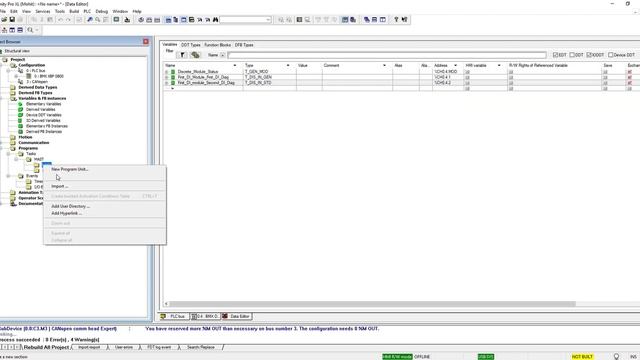Image resolution: width=640 pixels, height=360 pixels.
Task: Open the Name column header dropdown arrow
Action: (235, 65)
